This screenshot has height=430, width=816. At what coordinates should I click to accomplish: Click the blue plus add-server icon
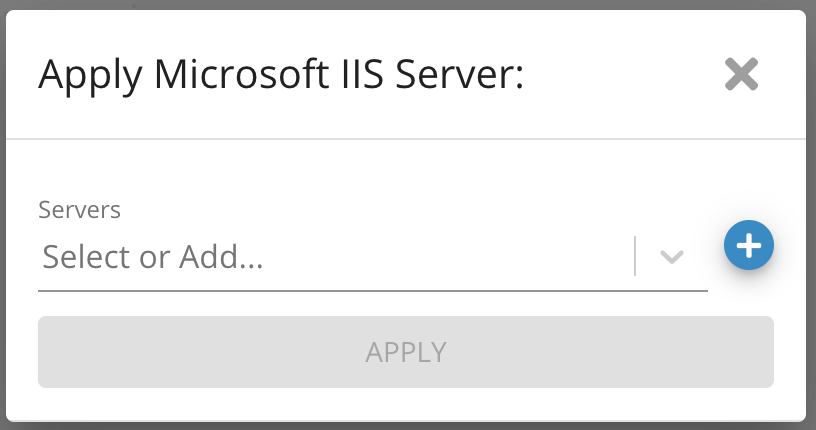[749, 245]
